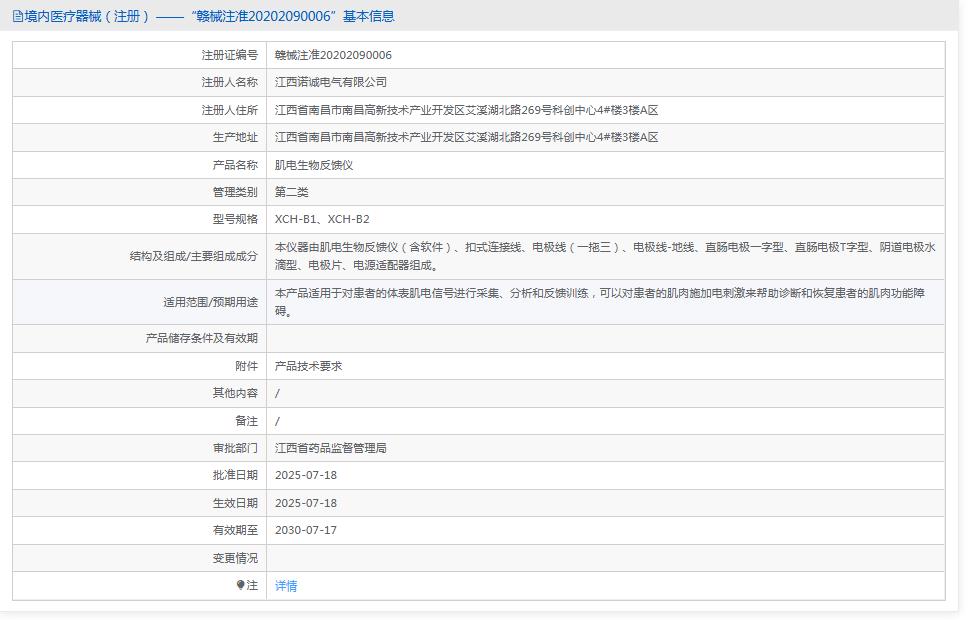Click the document icon before the page title
The image size is (969, 620).
click(16, 16)
